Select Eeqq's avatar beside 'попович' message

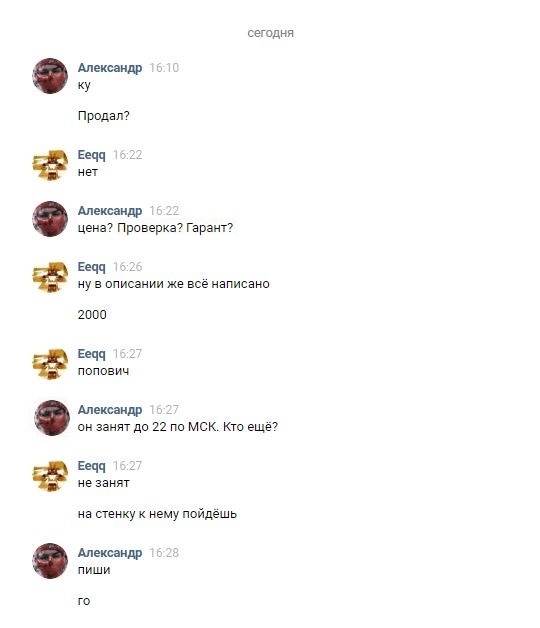(50, 364)
